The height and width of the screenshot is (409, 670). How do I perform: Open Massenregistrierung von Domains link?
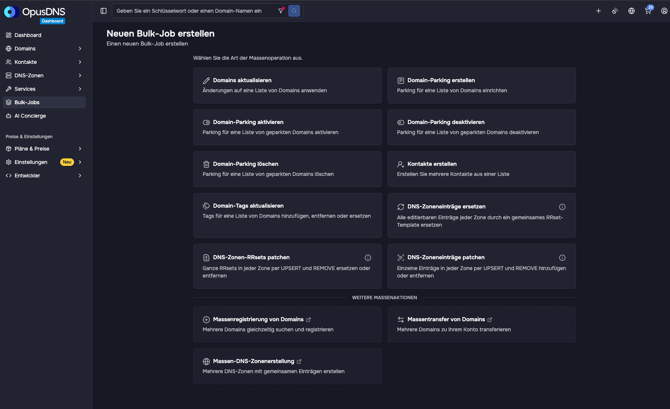pos(287,324)
